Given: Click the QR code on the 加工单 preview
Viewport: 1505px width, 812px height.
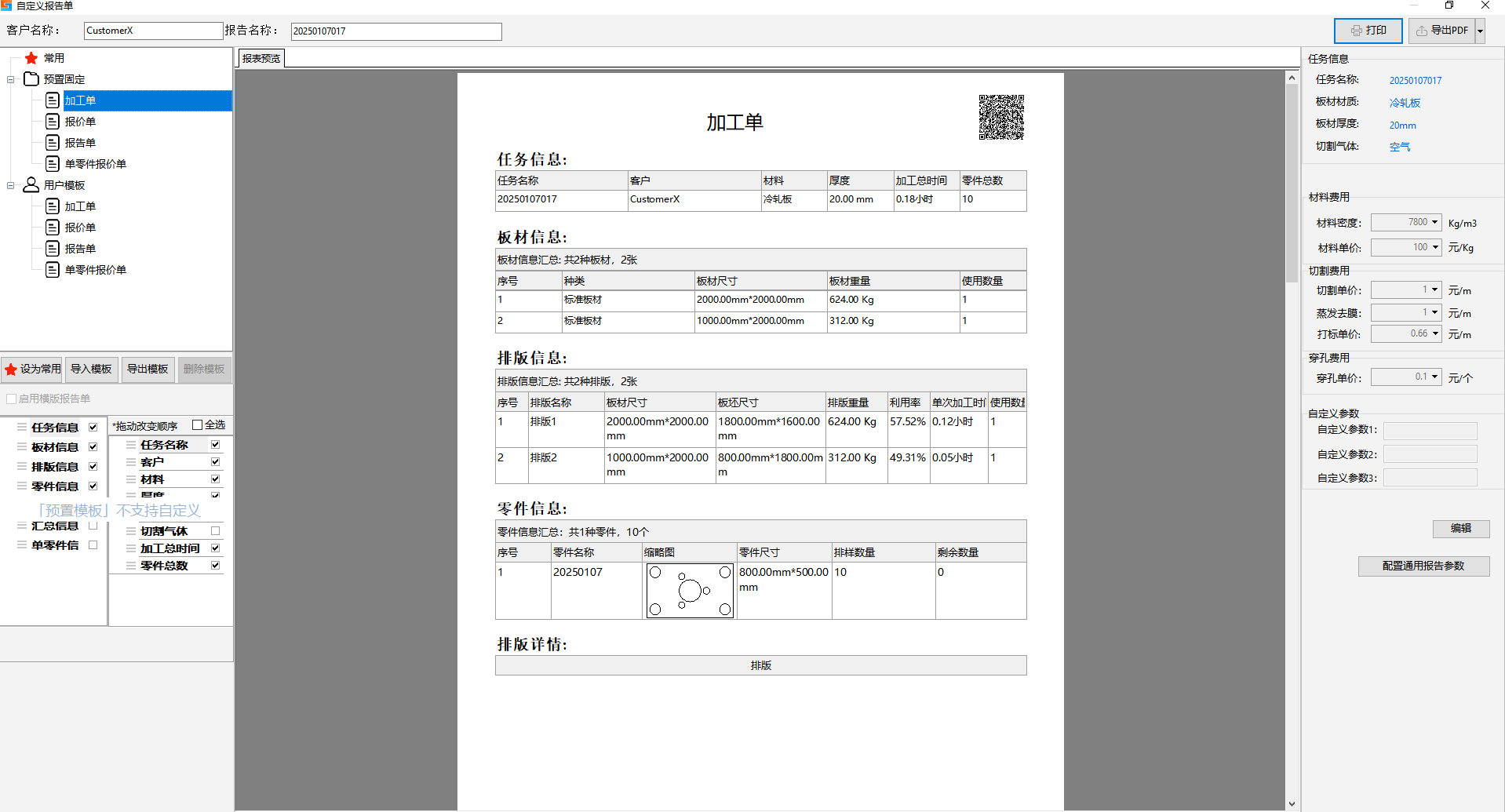Looking at the screenshot, I should pyautogui.click(x=1001, y=117).
